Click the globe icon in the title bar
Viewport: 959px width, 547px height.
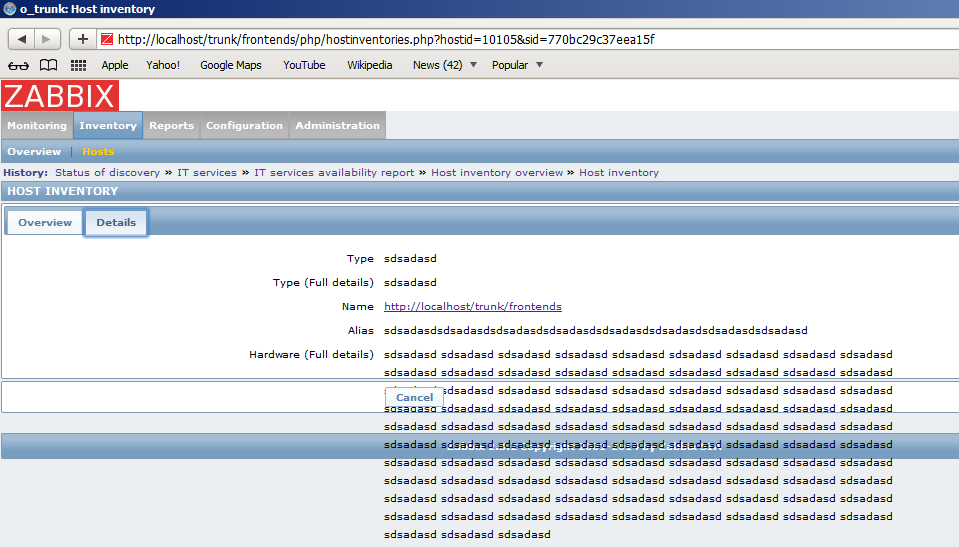click(9, 9)
